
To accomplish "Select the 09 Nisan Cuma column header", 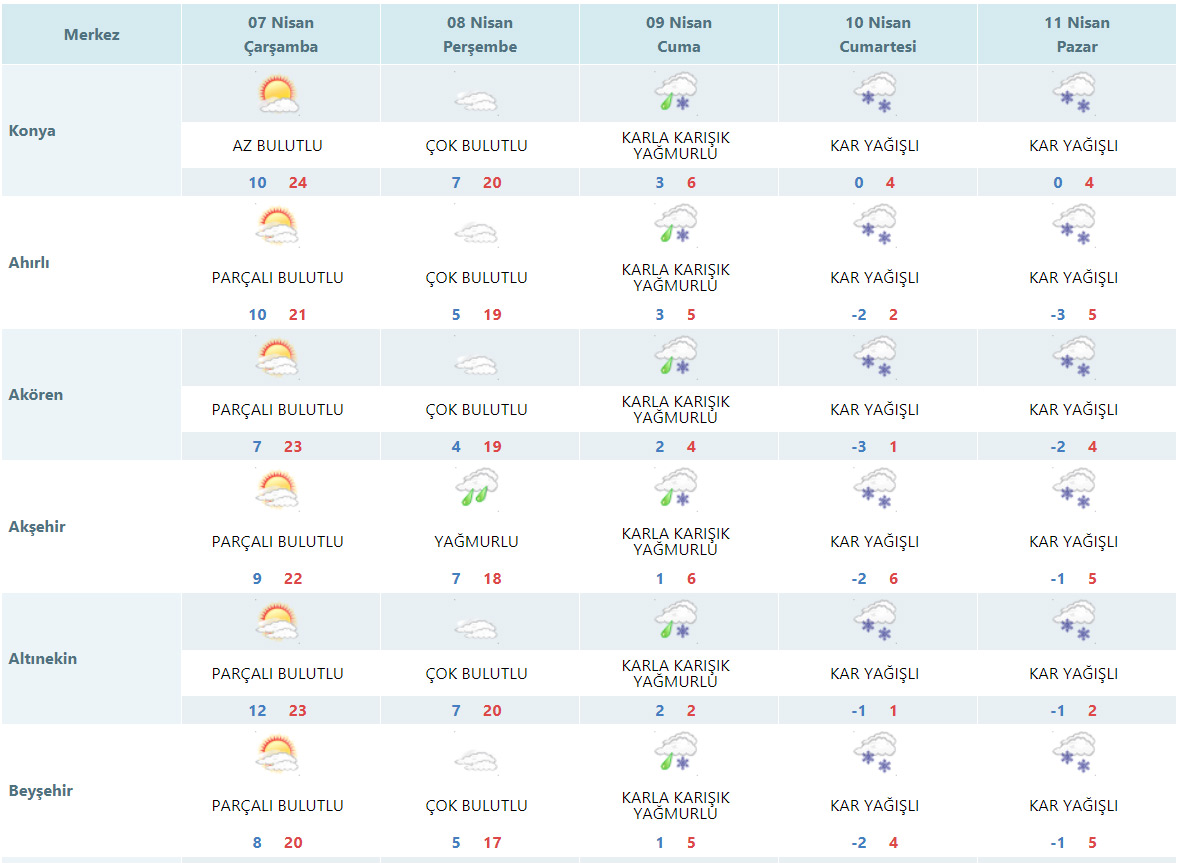I will (x=678, y=35).
